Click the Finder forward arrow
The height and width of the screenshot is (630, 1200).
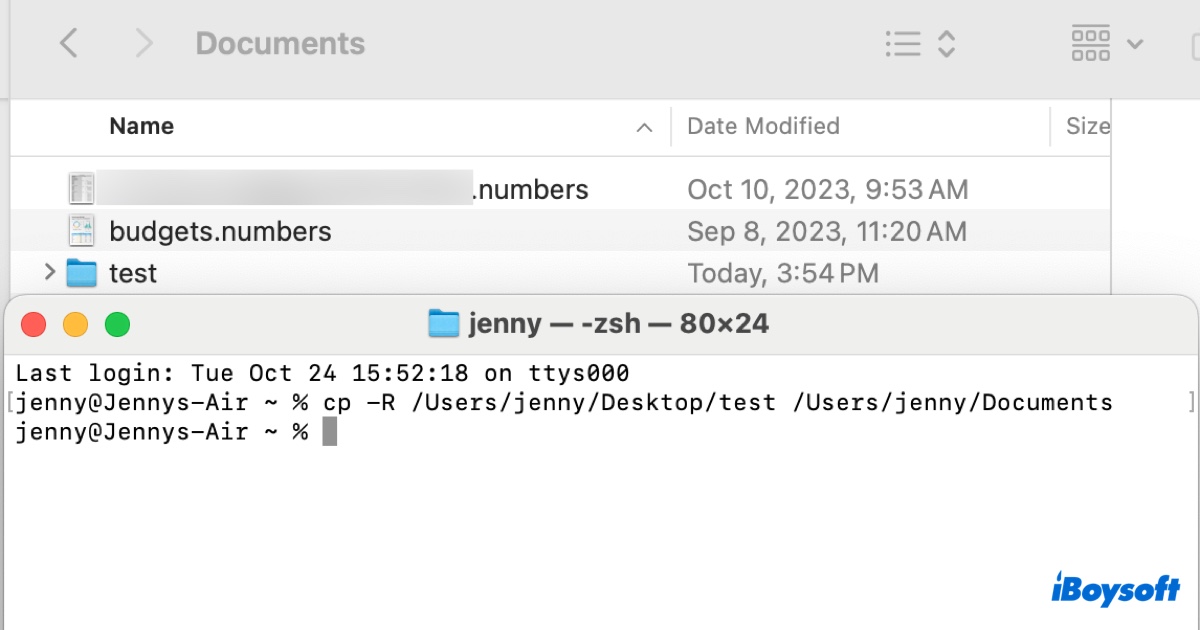144,43
